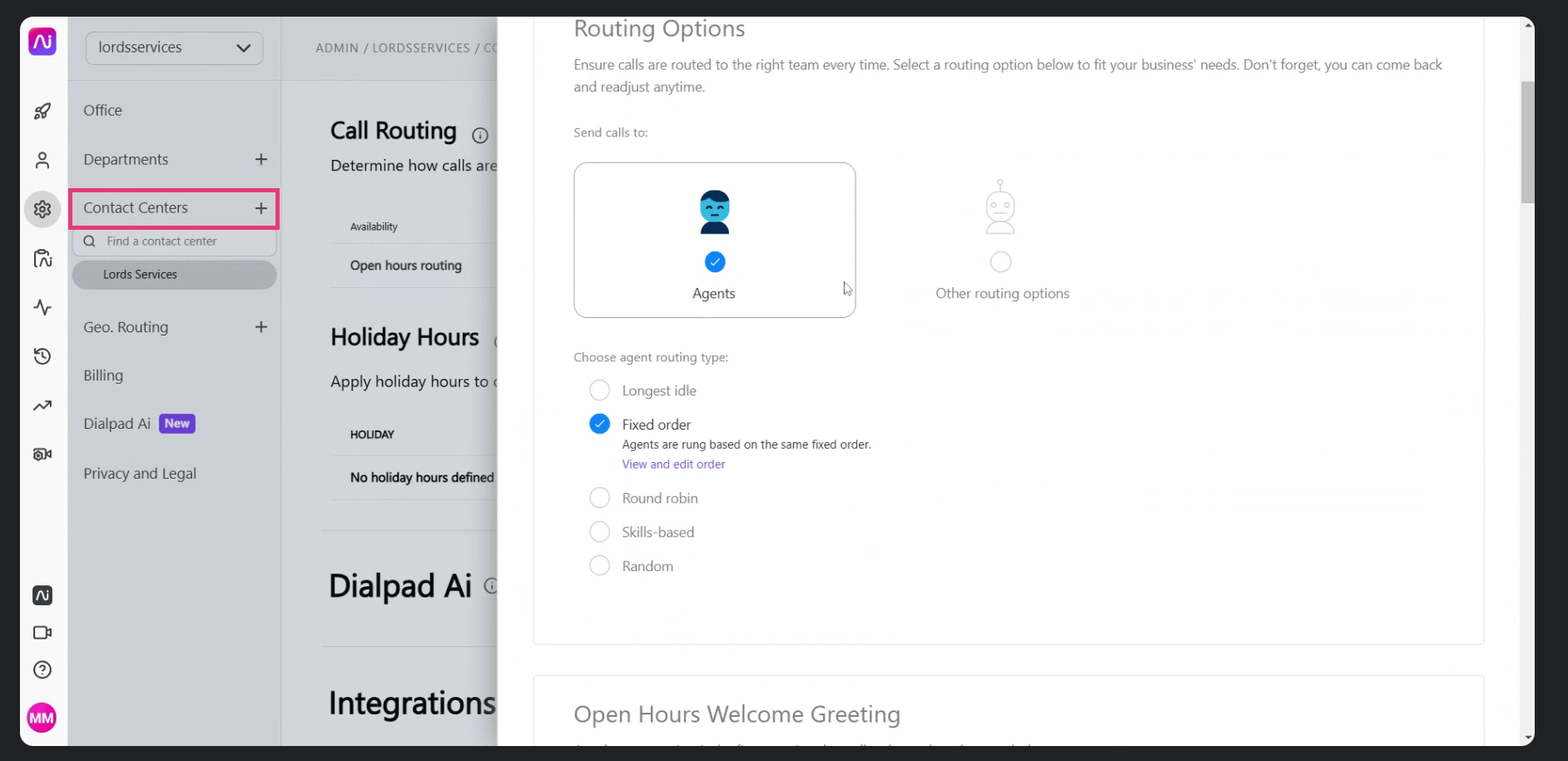Click the scrollbar up arrow
The width and height of the screenshot is (1568, 761).
[x=1527, y=25]
